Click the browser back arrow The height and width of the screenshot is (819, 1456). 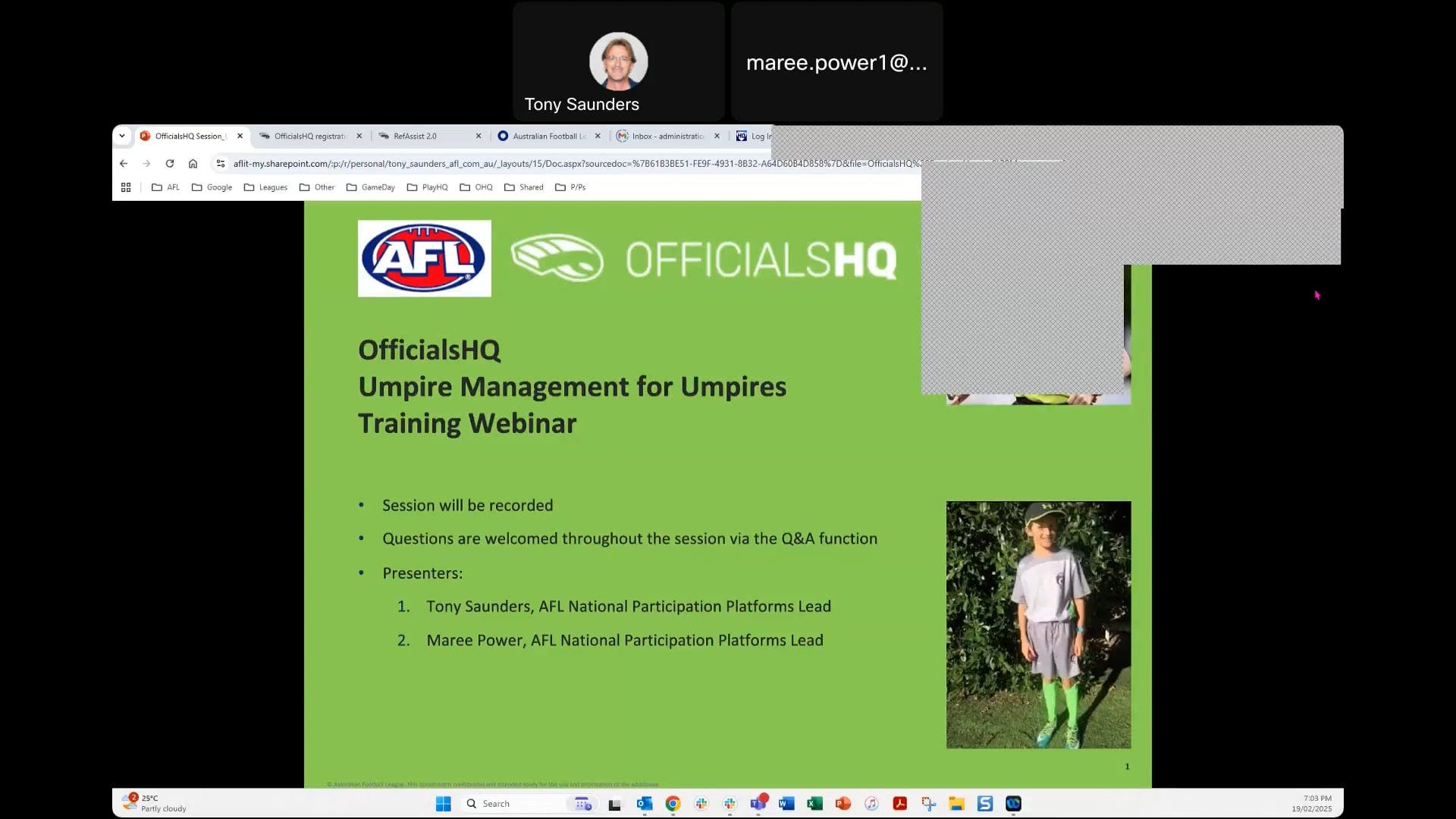point(124,163)
